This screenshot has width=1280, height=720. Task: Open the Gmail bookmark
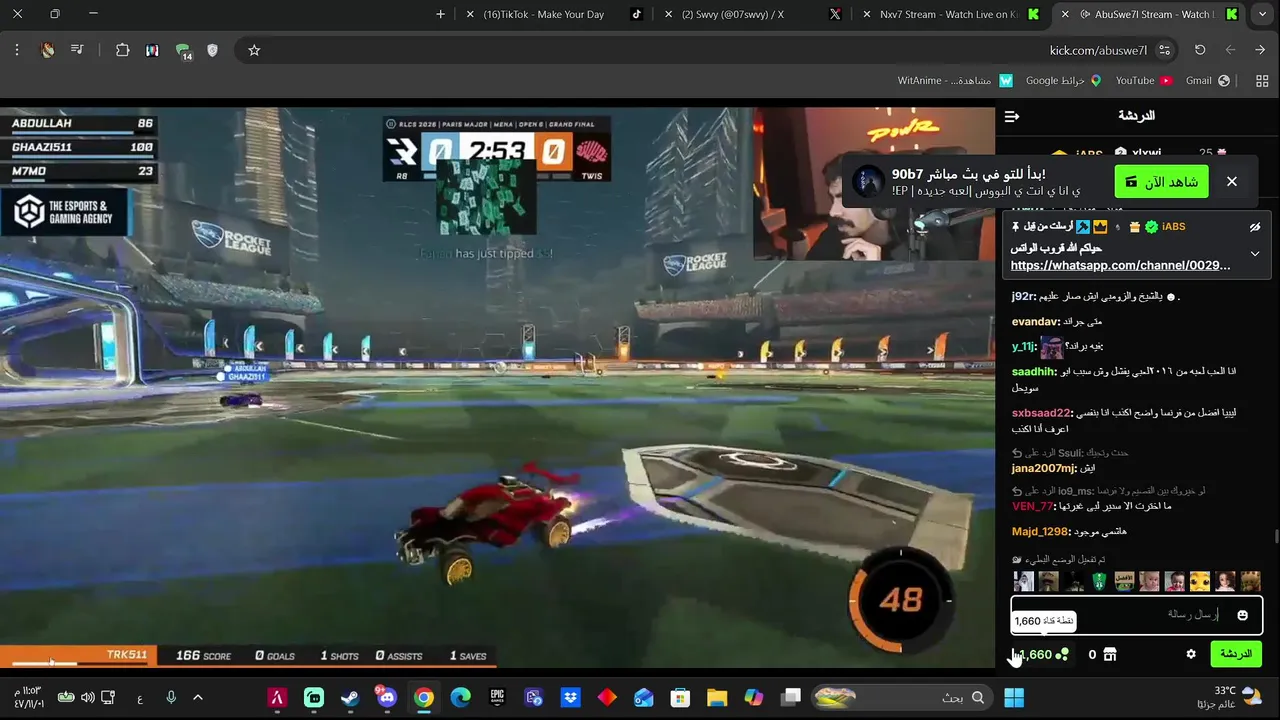[x=1207, y=80]
